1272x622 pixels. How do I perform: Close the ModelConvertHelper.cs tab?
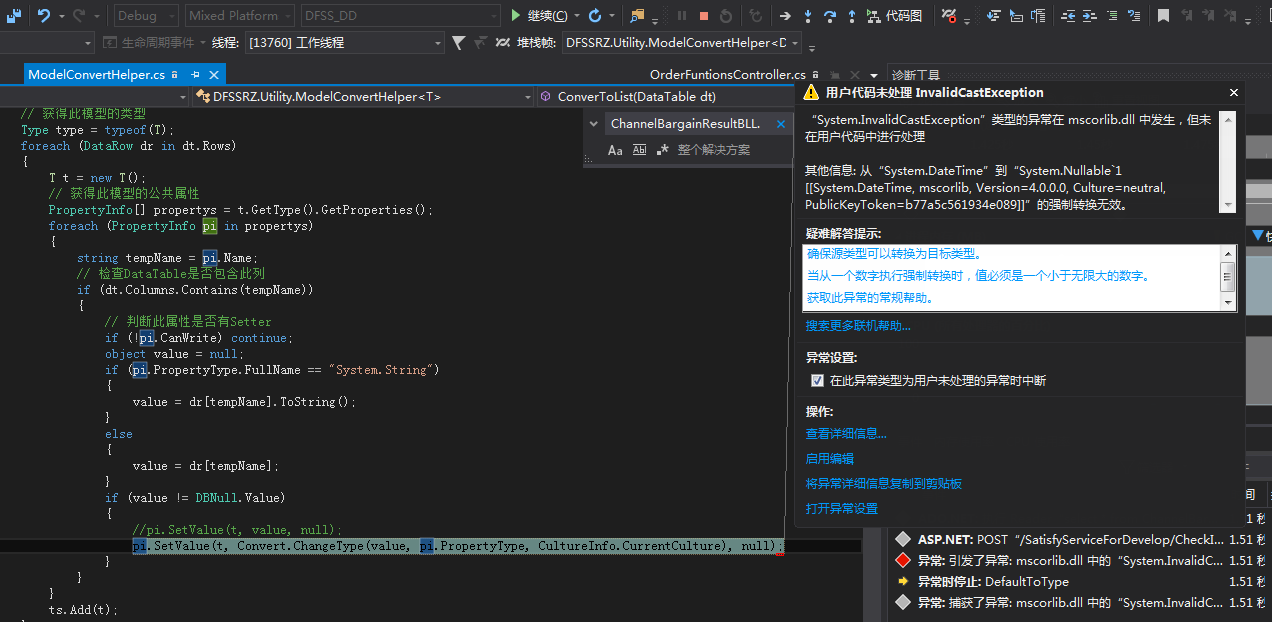tap(213, 75)
